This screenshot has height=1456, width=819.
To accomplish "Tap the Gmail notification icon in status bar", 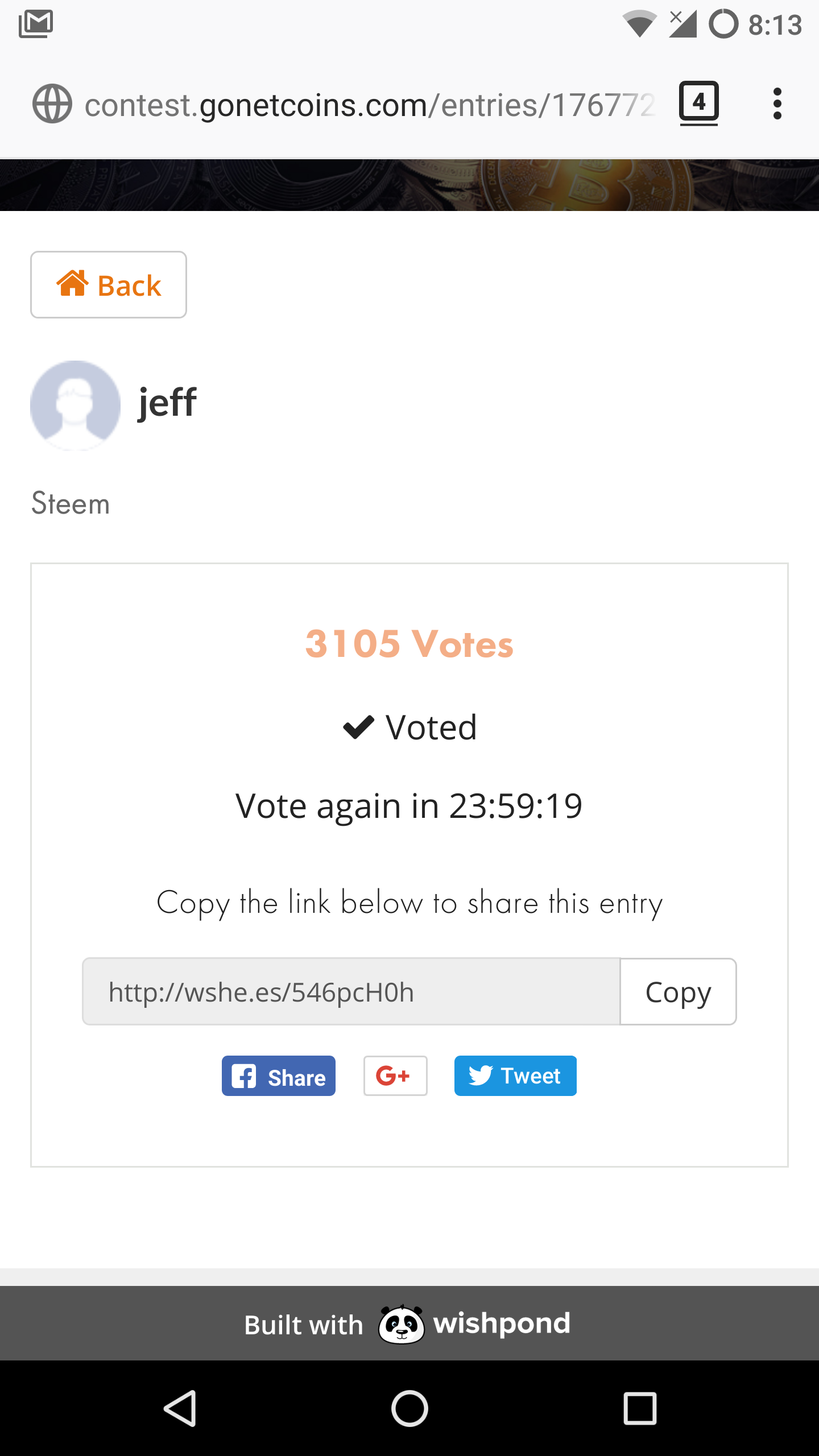I will 36,24.
